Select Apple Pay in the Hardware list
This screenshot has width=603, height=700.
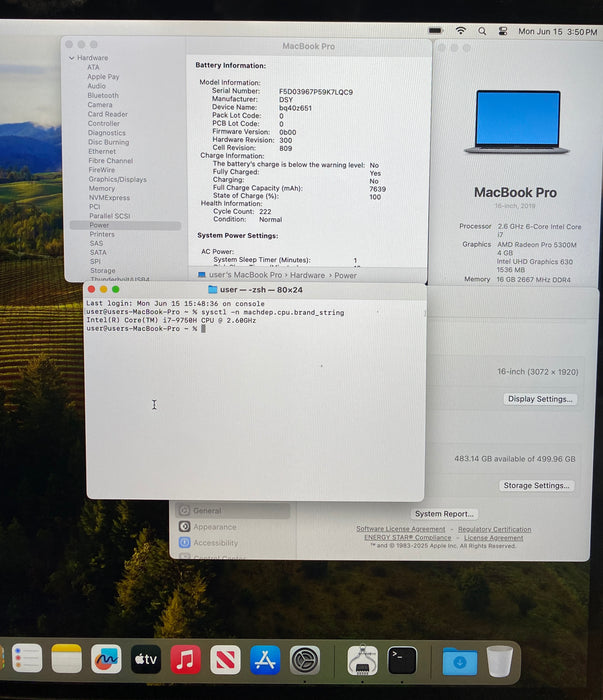click(x=103, y=76)
